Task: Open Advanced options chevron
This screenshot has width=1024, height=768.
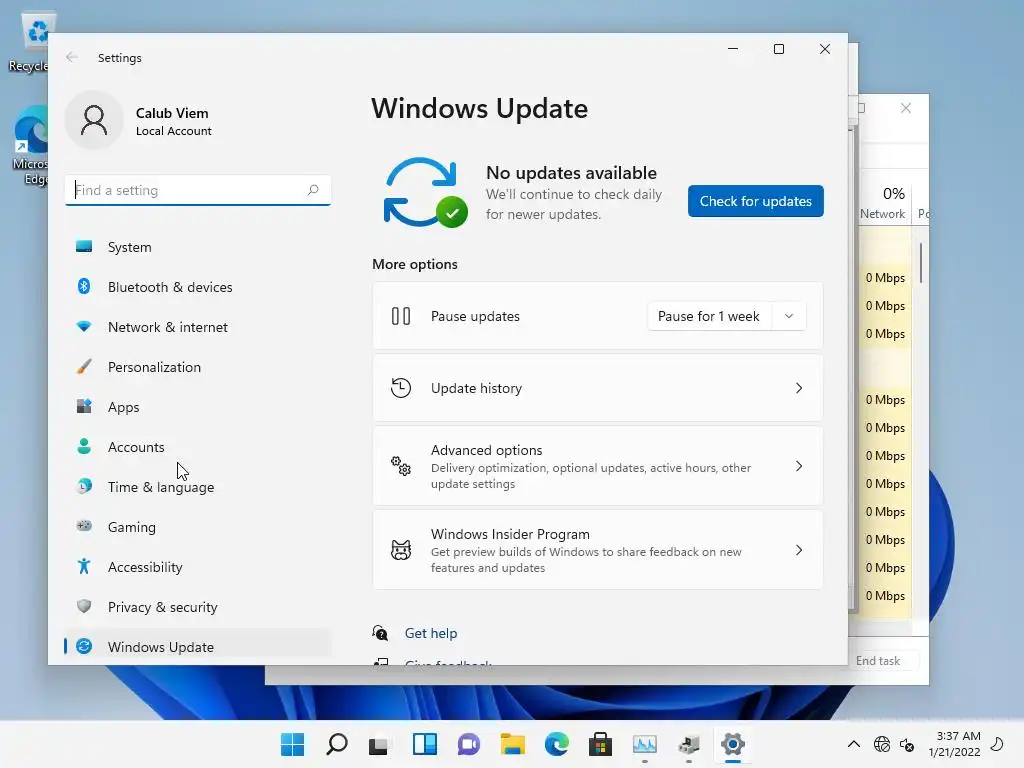Action: point(799,466)
